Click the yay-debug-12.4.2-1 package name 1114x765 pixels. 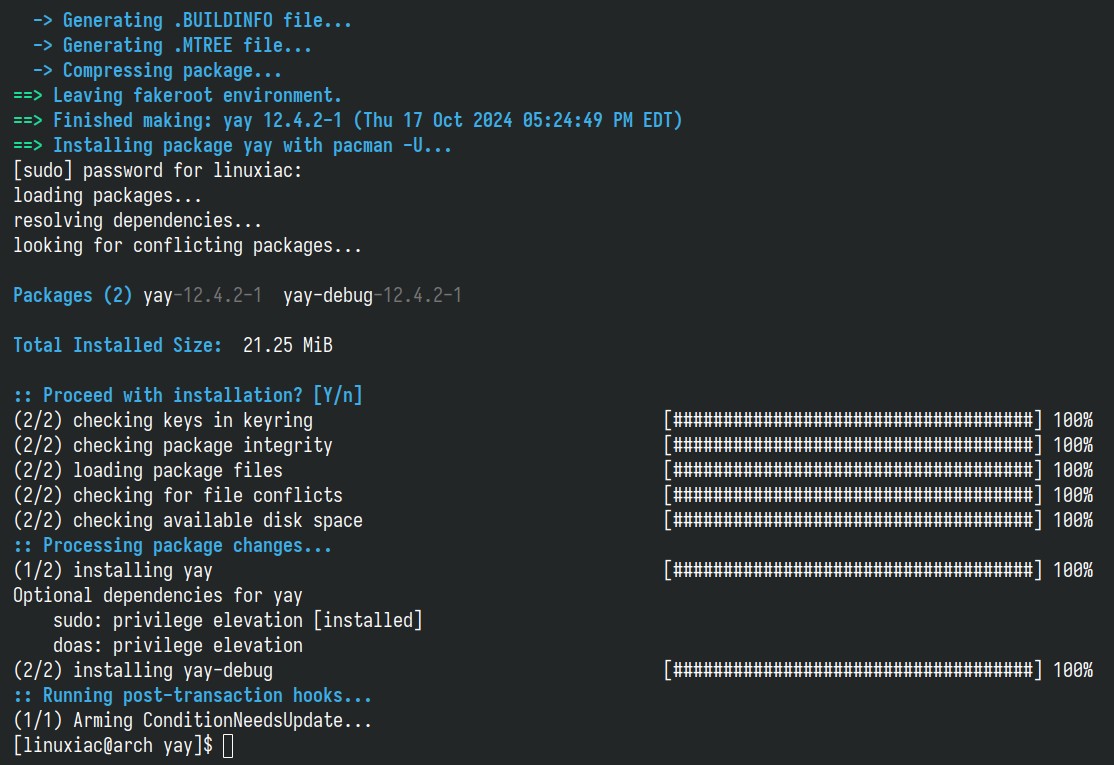(x=372, y=295)
